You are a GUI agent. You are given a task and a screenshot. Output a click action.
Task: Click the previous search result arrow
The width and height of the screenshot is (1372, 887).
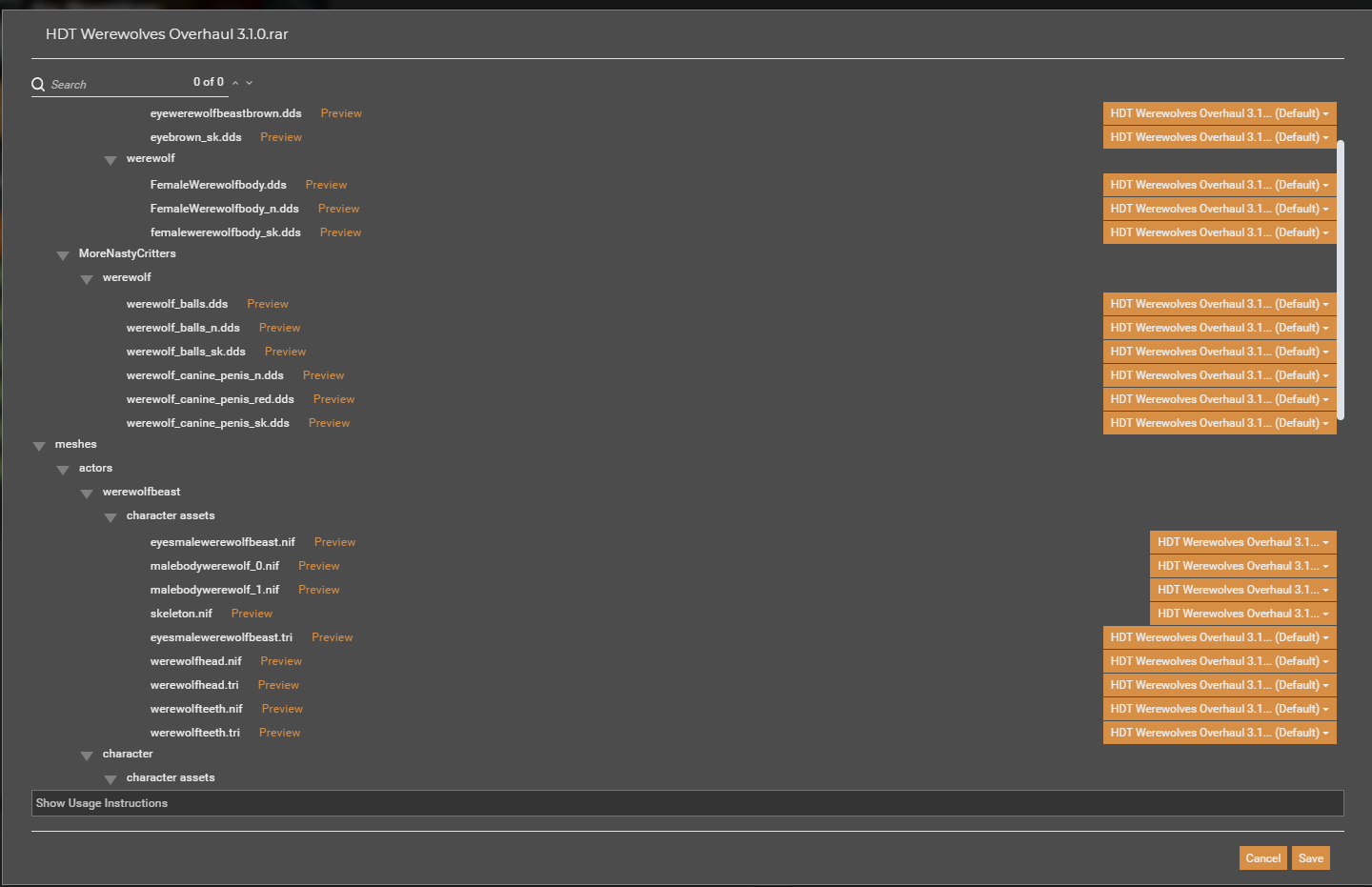235,83
